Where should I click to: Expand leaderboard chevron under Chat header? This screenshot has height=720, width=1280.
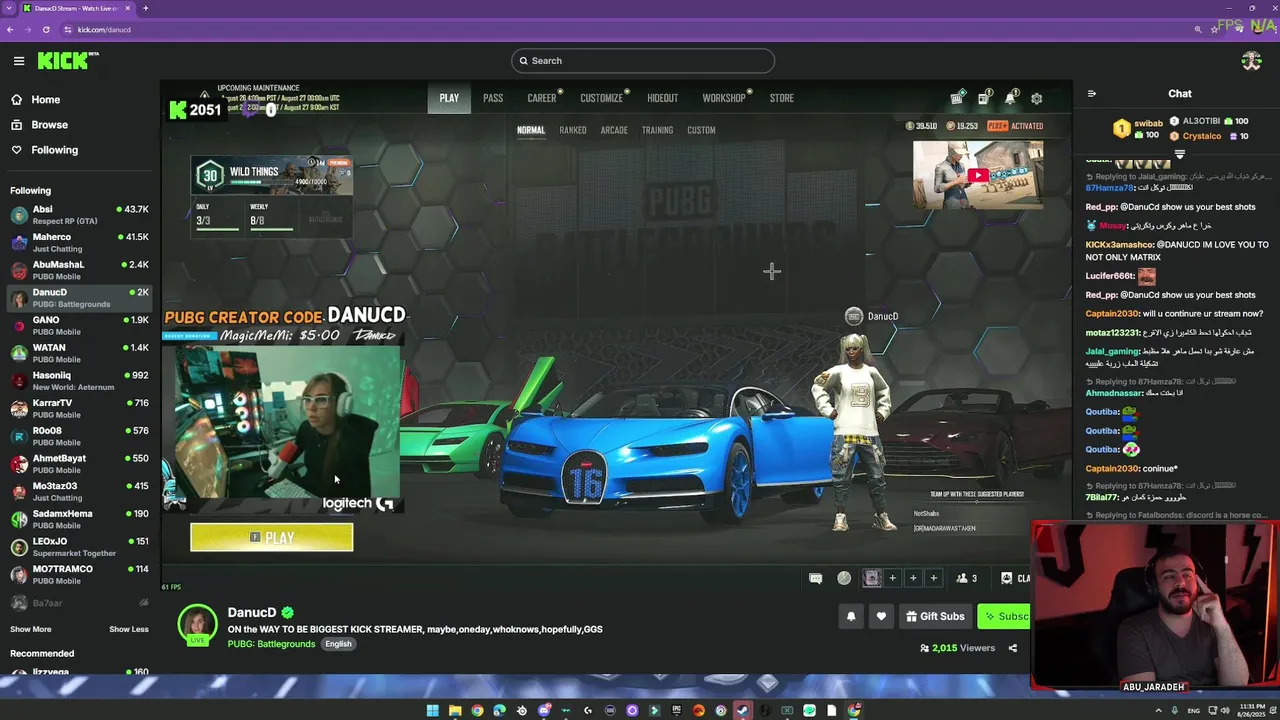click(x=1179, y=154)
